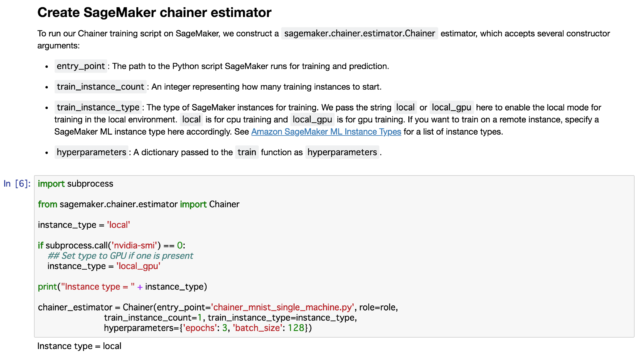
Task: Click the 'Create SageMaker chainer estimator' heading
Action: pyautogui.click(x=154, y=12)
